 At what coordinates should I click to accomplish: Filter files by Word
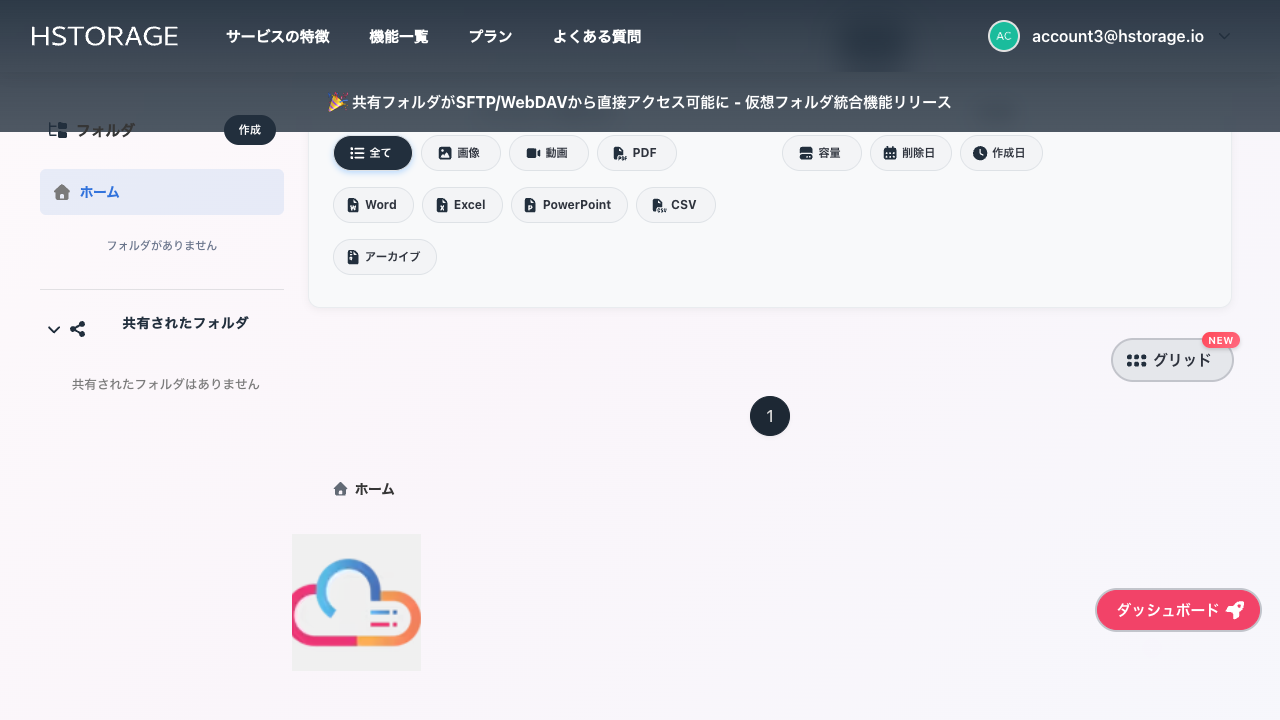click(x=373, y=205)
